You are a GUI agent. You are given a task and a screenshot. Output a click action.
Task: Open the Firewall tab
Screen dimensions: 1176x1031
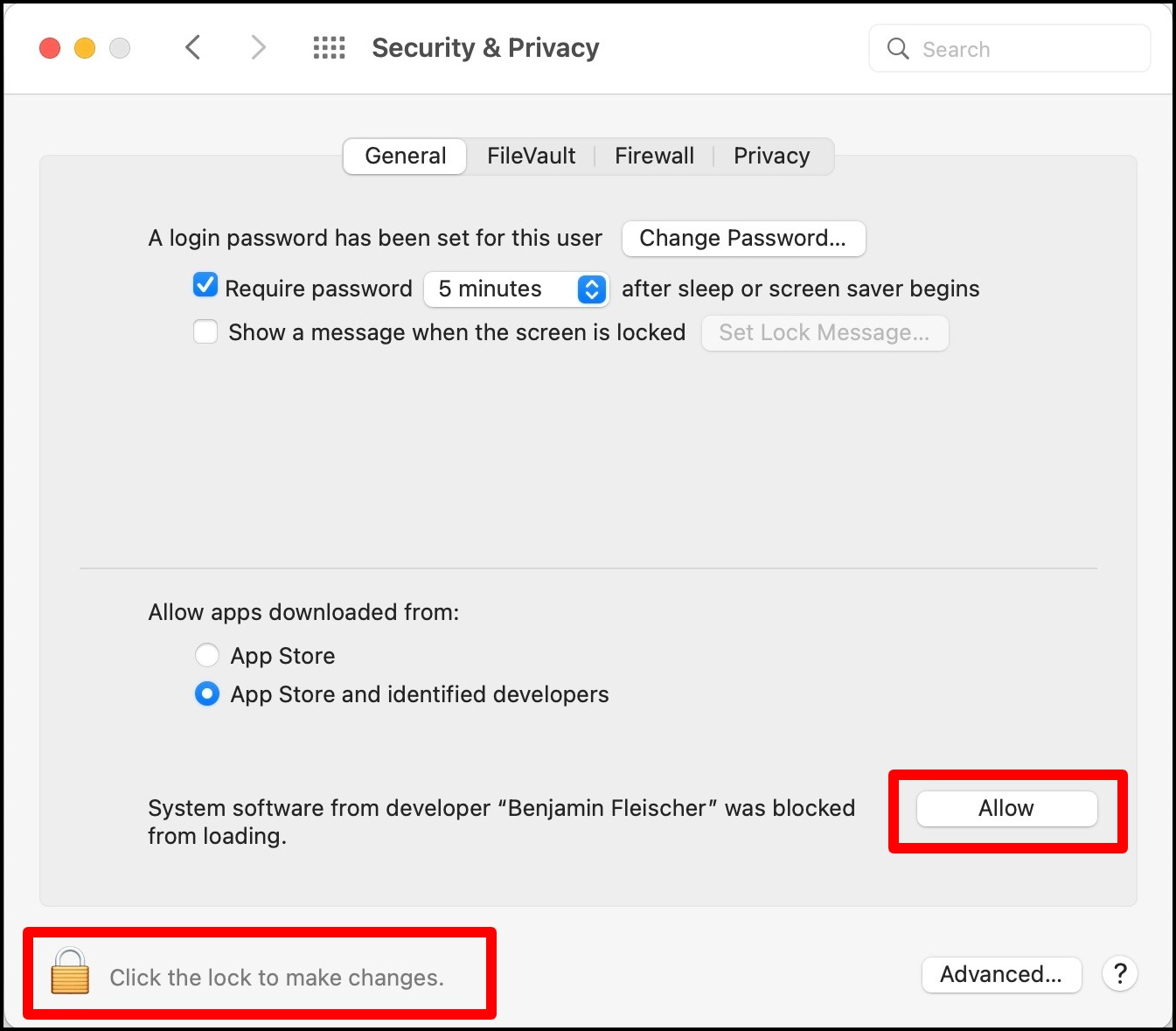click(x=654, y=156)
